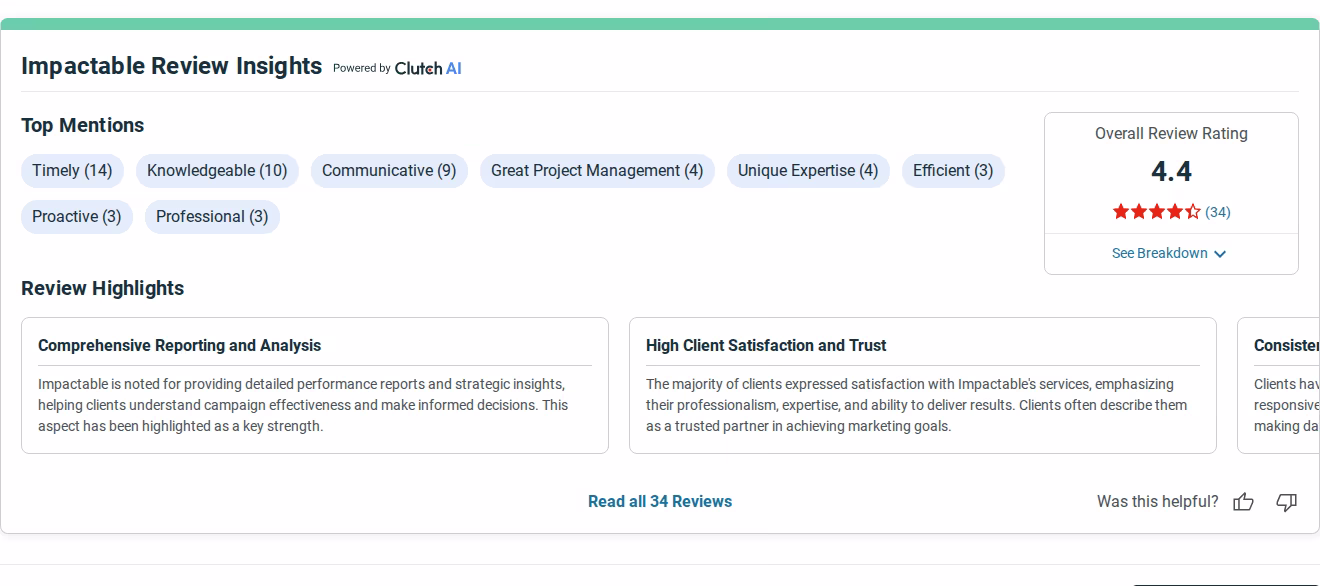The image size is (1320, 586).
Task: Select Great Project Management (4) tag
Action: 597,171
